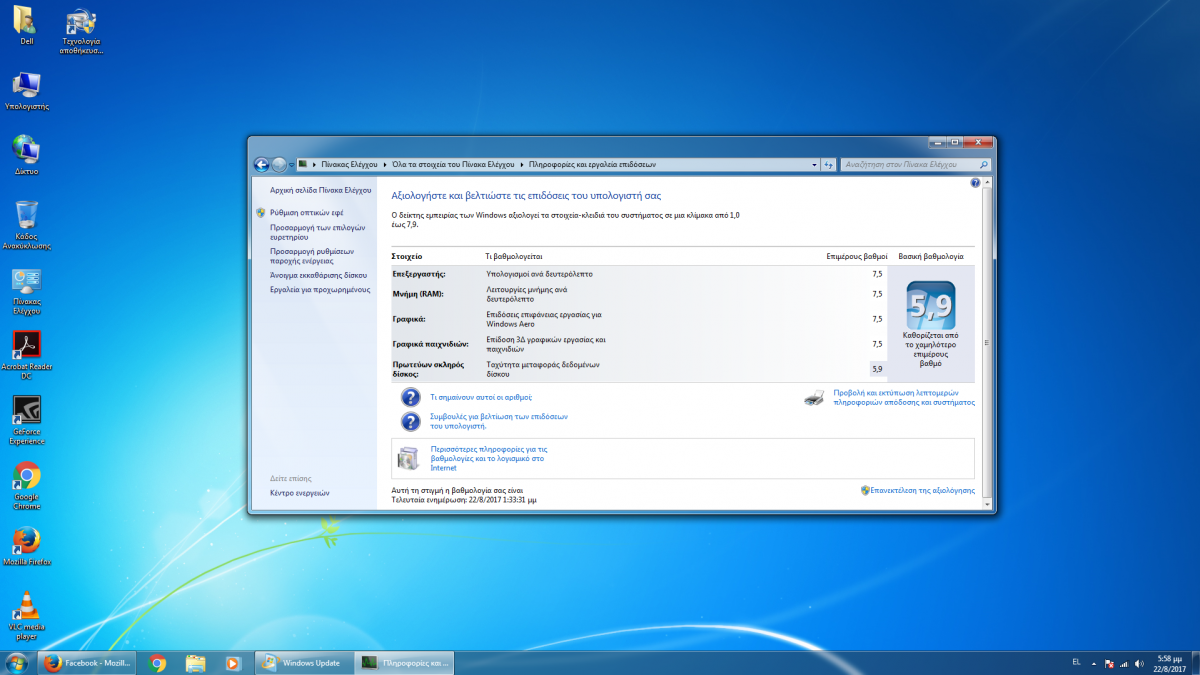The width and height of the screenshot is (1200, 675).
Task: Click the printer icon for detailed info
Action: point(815,397)
